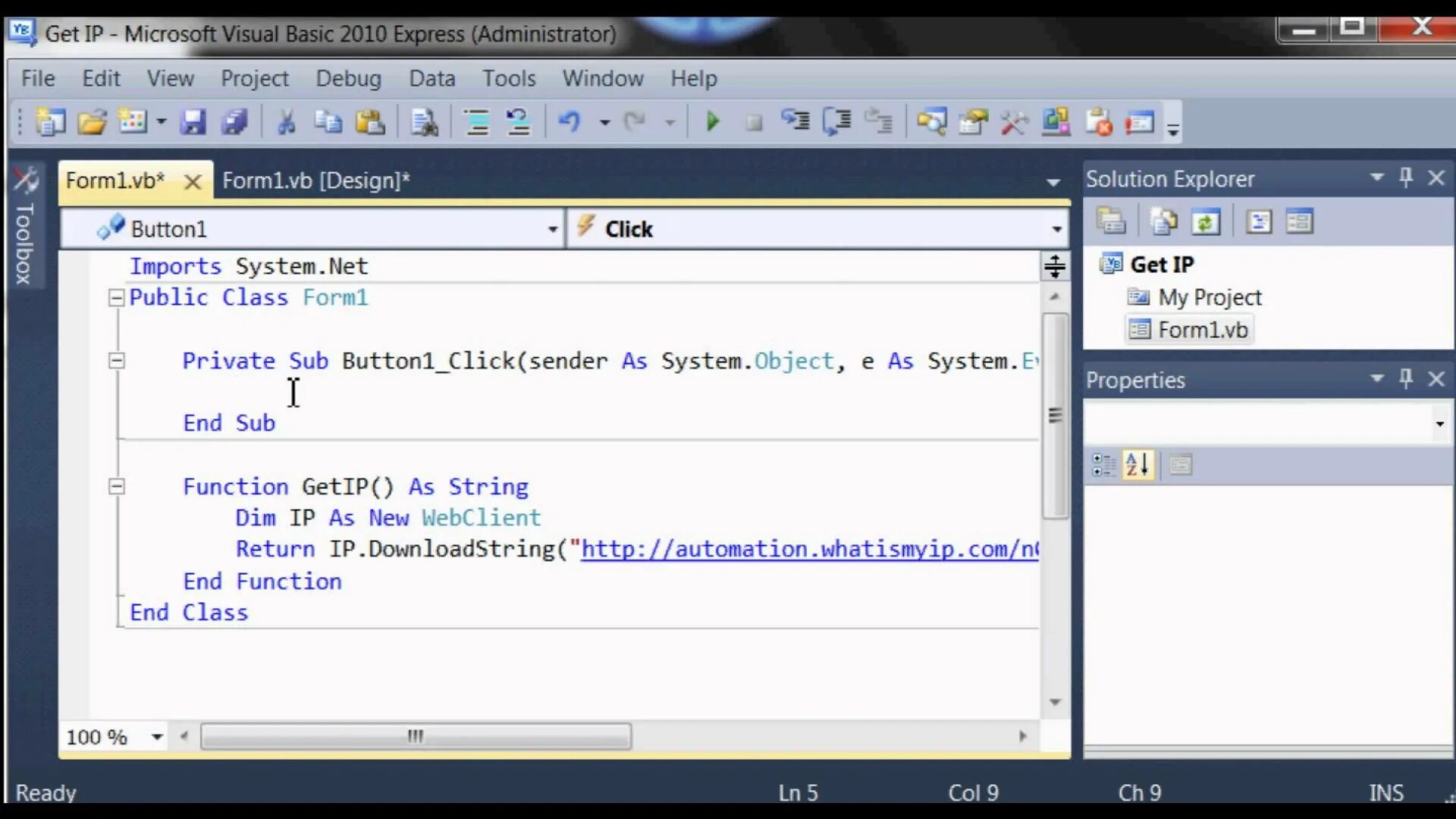Click the Open File folder icon

tap(92, 121)
